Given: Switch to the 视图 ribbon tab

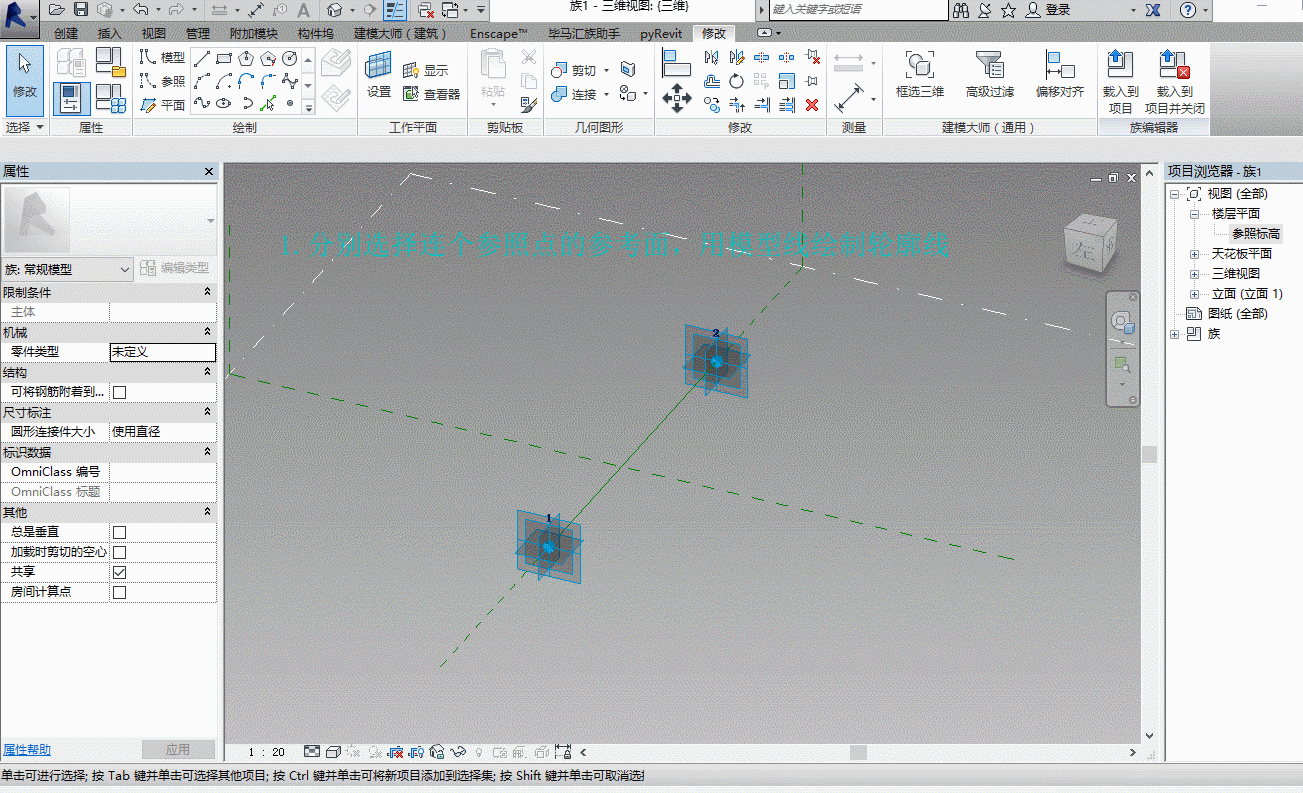Looking at the screenshot, I should click(x=154, y=33).
